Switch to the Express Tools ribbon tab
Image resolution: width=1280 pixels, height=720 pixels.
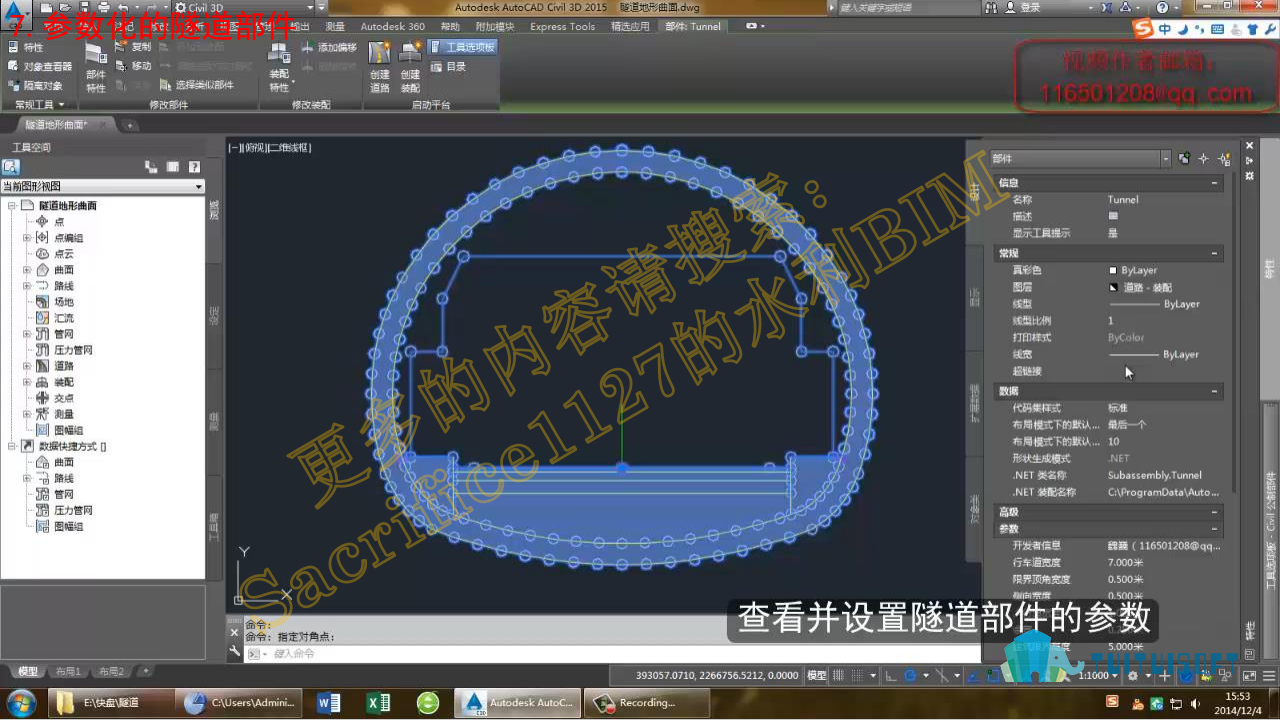click(562, 27)
